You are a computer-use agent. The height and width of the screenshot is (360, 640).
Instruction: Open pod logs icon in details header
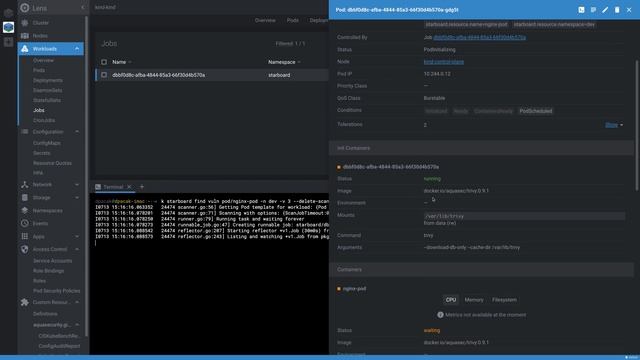point(593,10)
